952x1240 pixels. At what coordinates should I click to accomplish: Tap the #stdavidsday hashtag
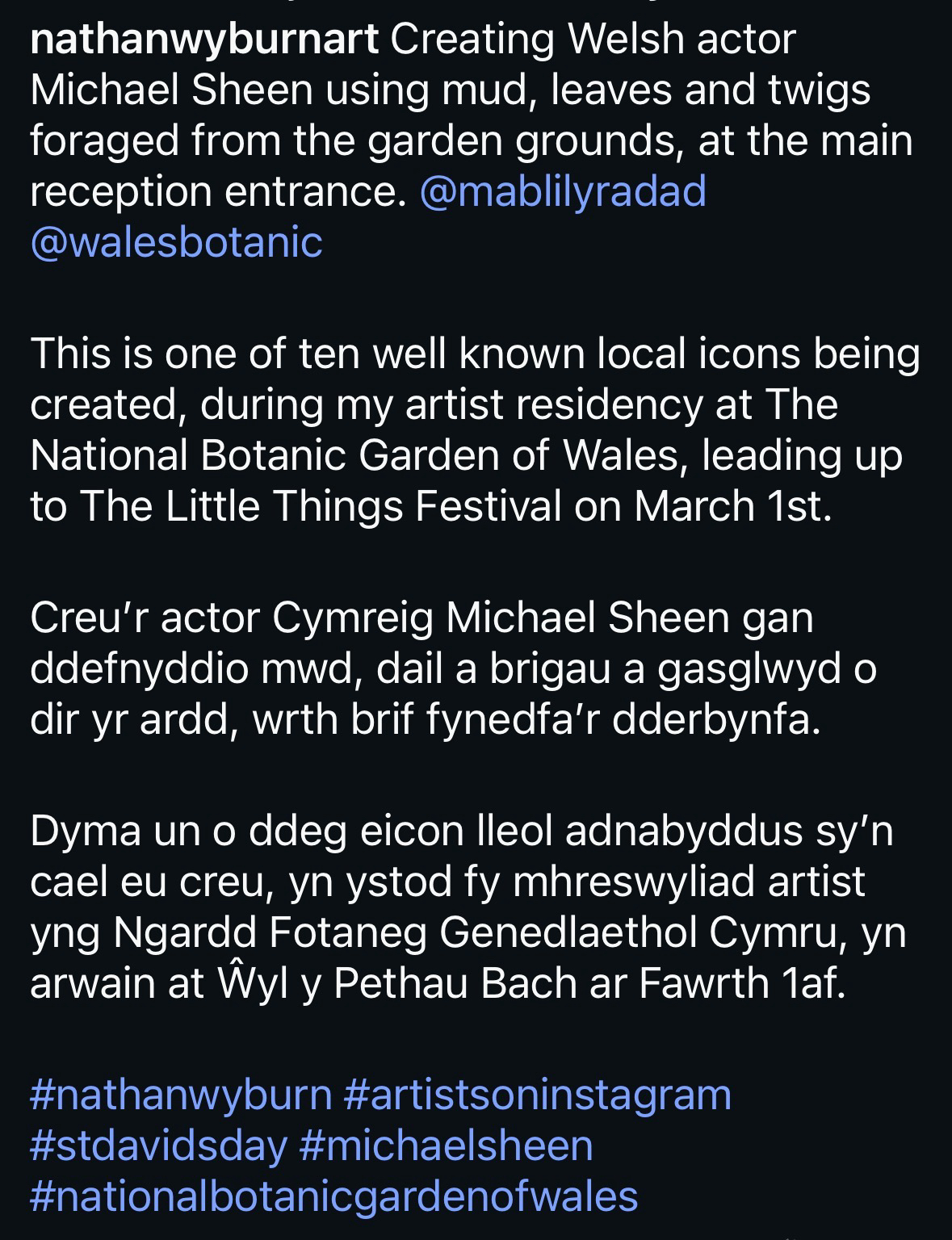pos(158,1146)
